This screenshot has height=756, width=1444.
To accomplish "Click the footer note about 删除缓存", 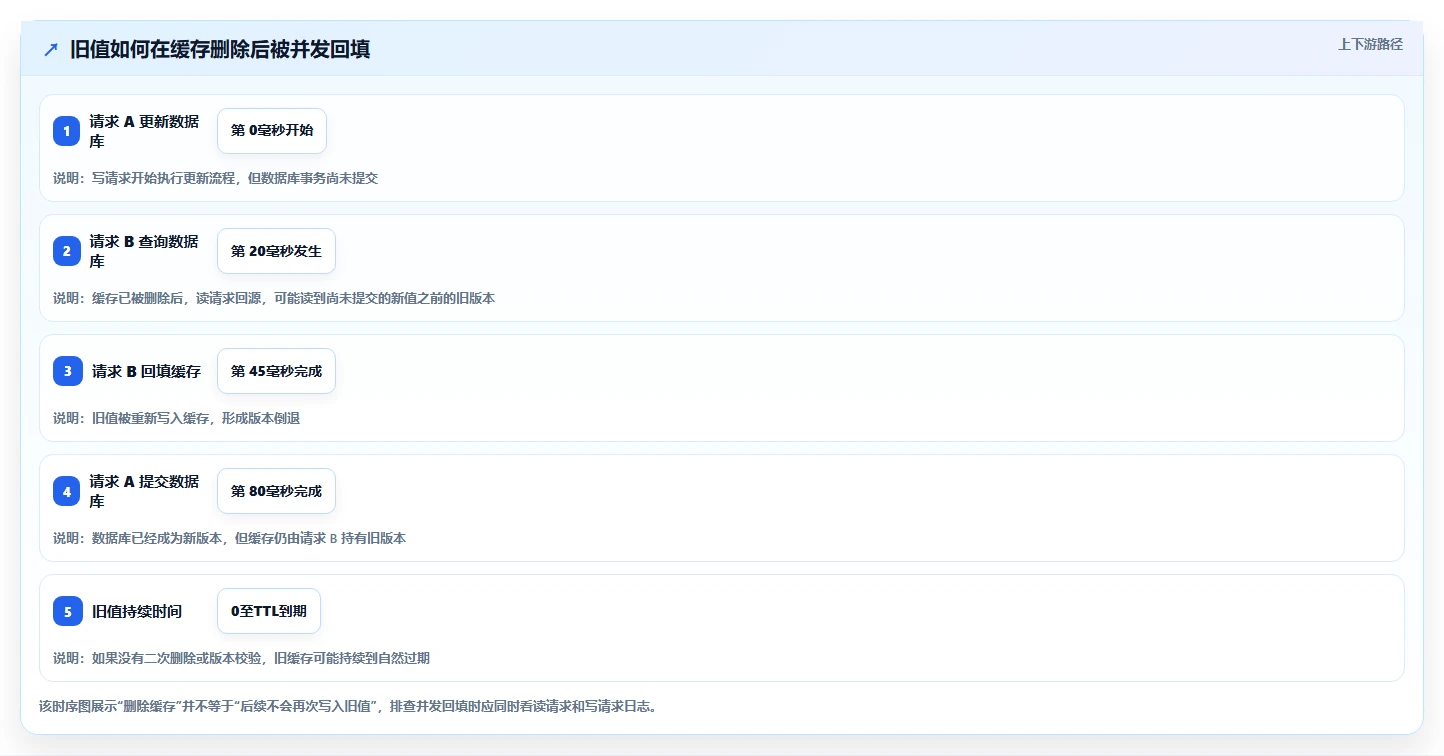I will 348,706.
